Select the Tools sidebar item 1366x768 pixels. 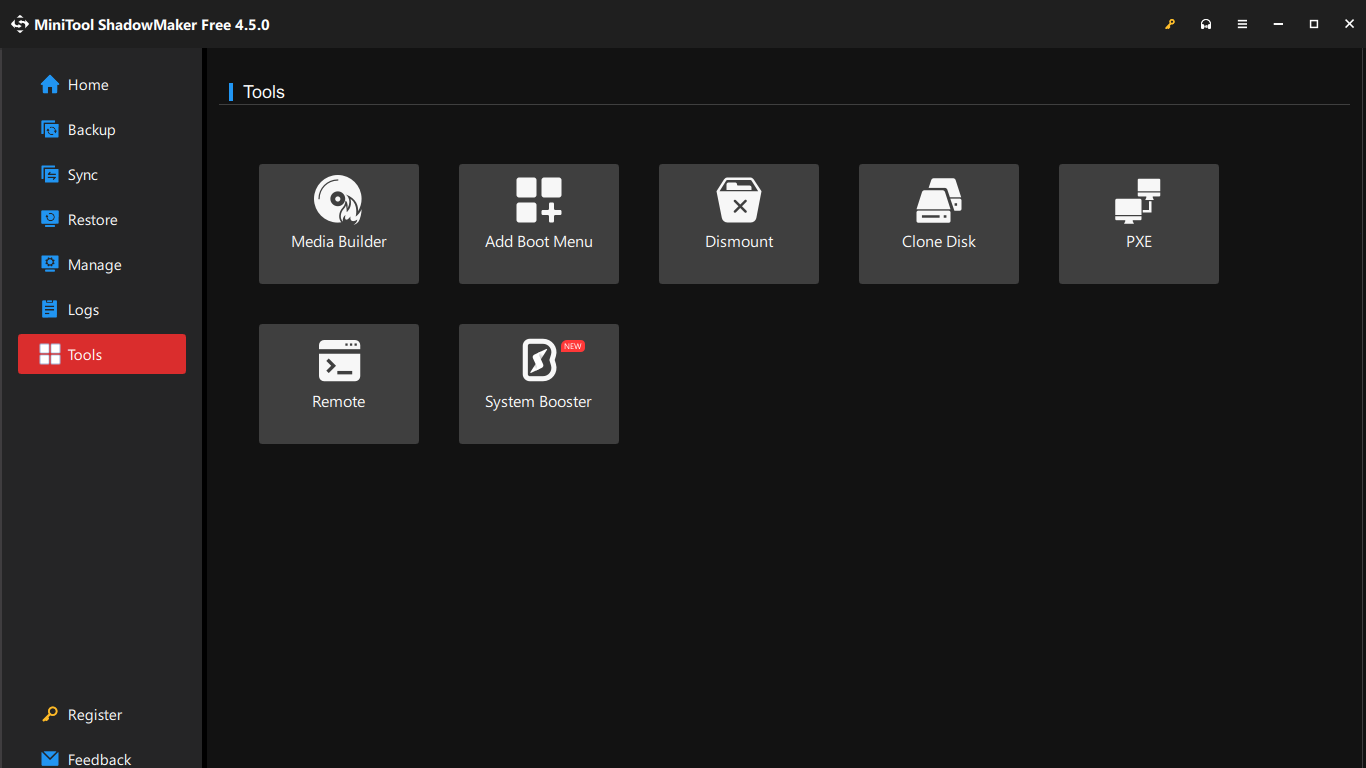click(x=101, y=354)
